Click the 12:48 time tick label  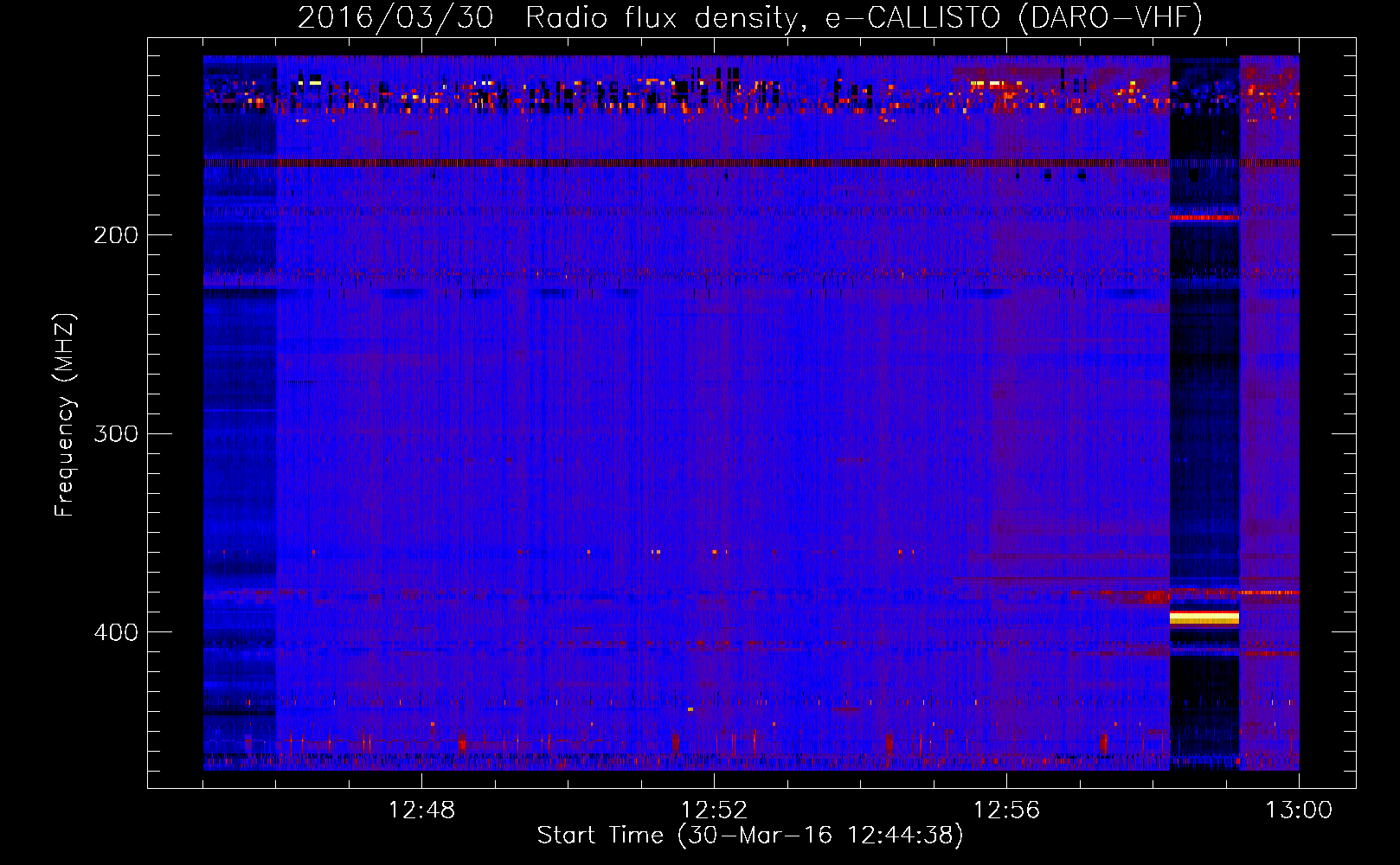point(421,811)
